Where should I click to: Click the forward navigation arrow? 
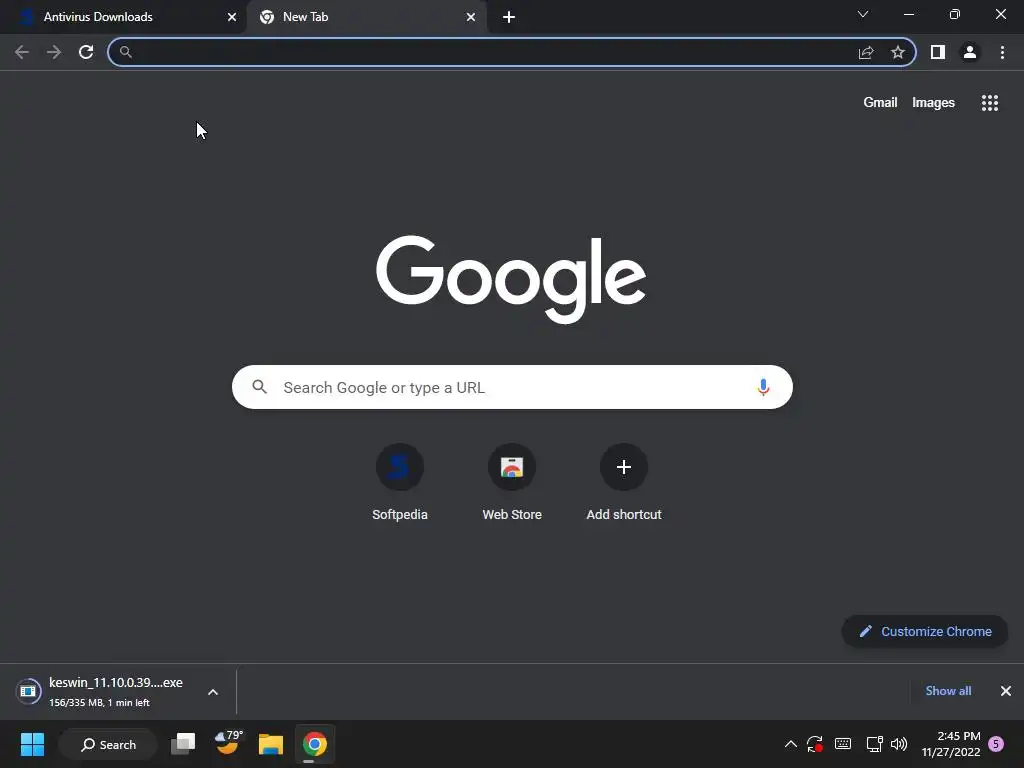pos(54,52)
